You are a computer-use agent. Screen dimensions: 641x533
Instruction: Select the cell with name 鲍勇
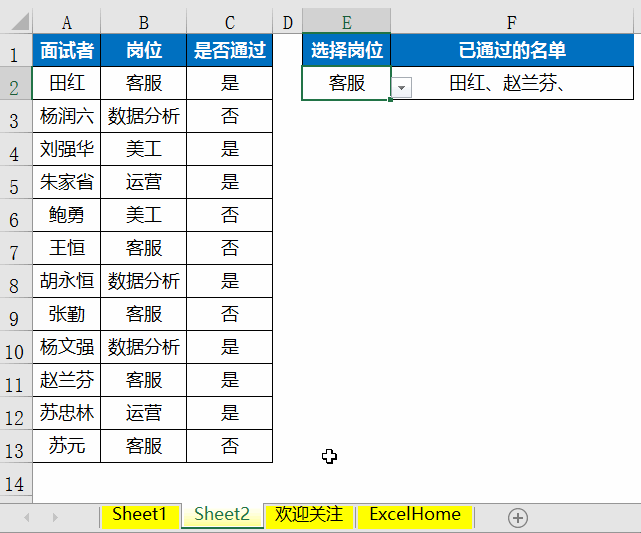pos(67,215)
